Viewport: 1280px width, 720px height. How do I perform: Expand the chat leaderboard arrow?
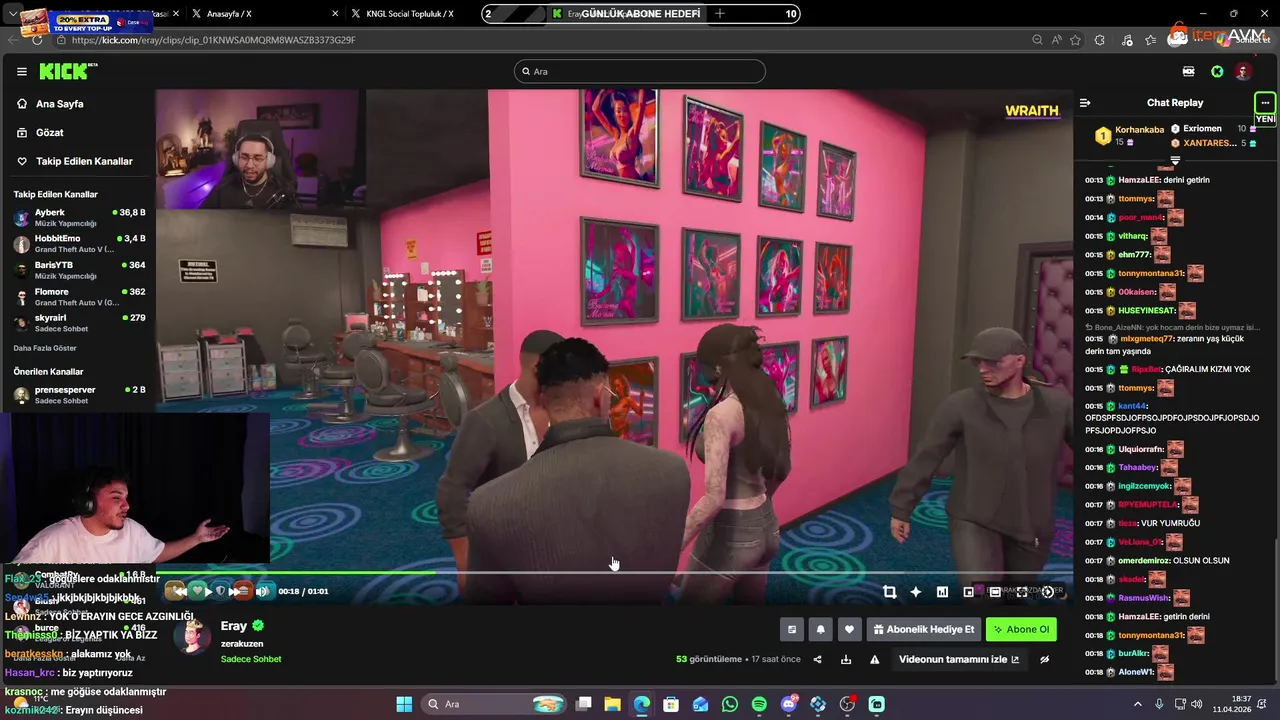(1175, 160)
